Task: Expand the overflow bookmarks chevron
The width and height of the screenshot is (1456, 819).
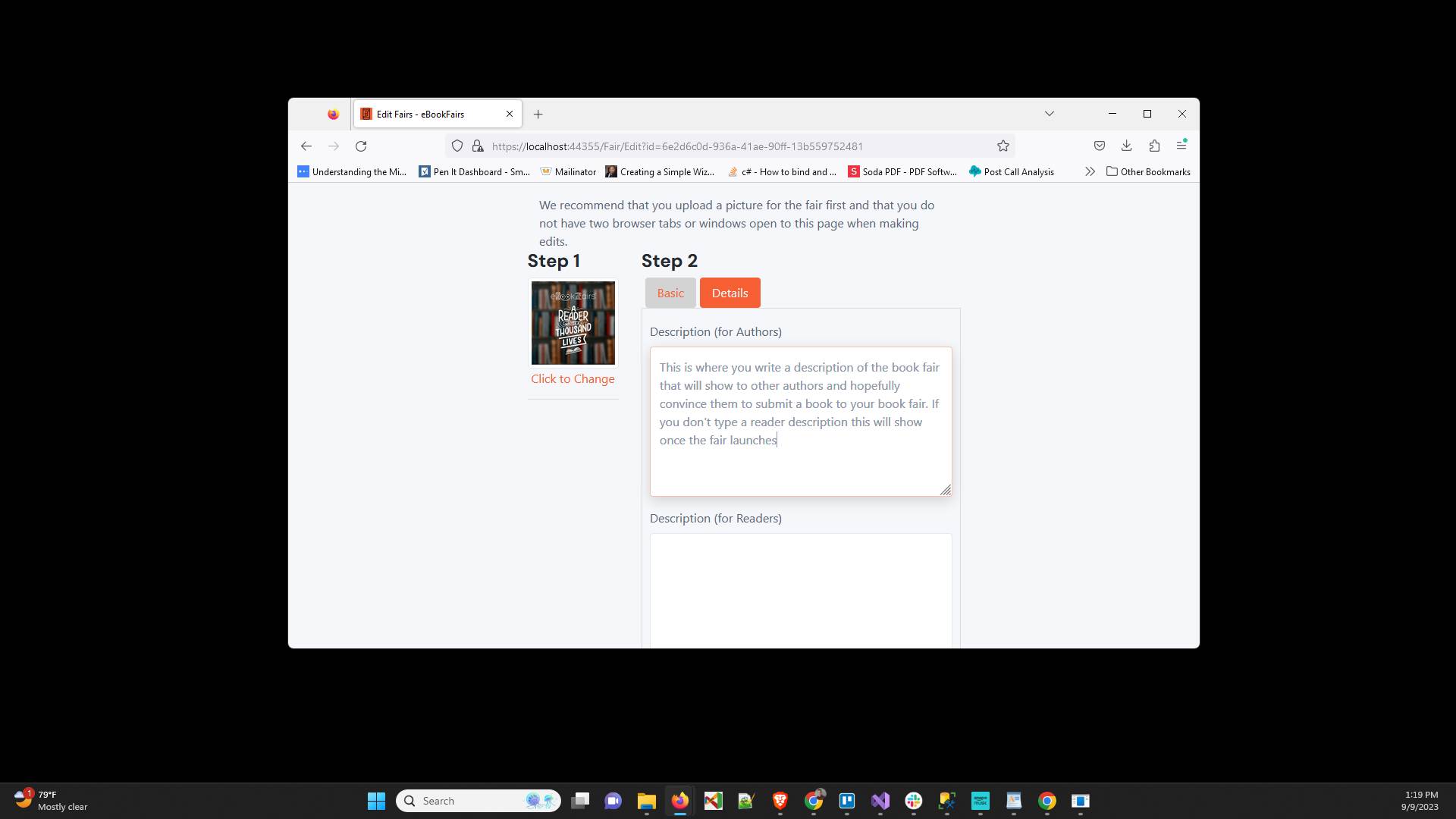Action: coord(1090,171)
